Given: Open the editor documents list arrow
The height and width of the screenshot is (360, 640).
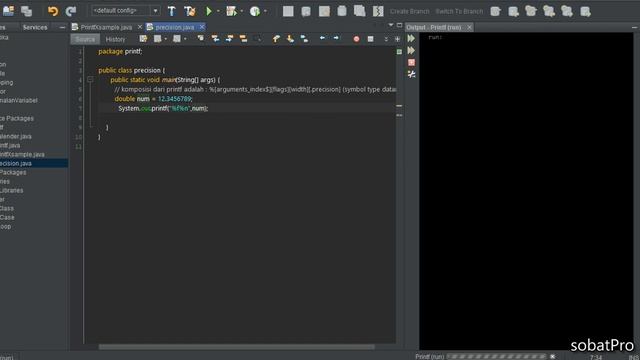Looking at the screenshot, I should coord(391,25).
